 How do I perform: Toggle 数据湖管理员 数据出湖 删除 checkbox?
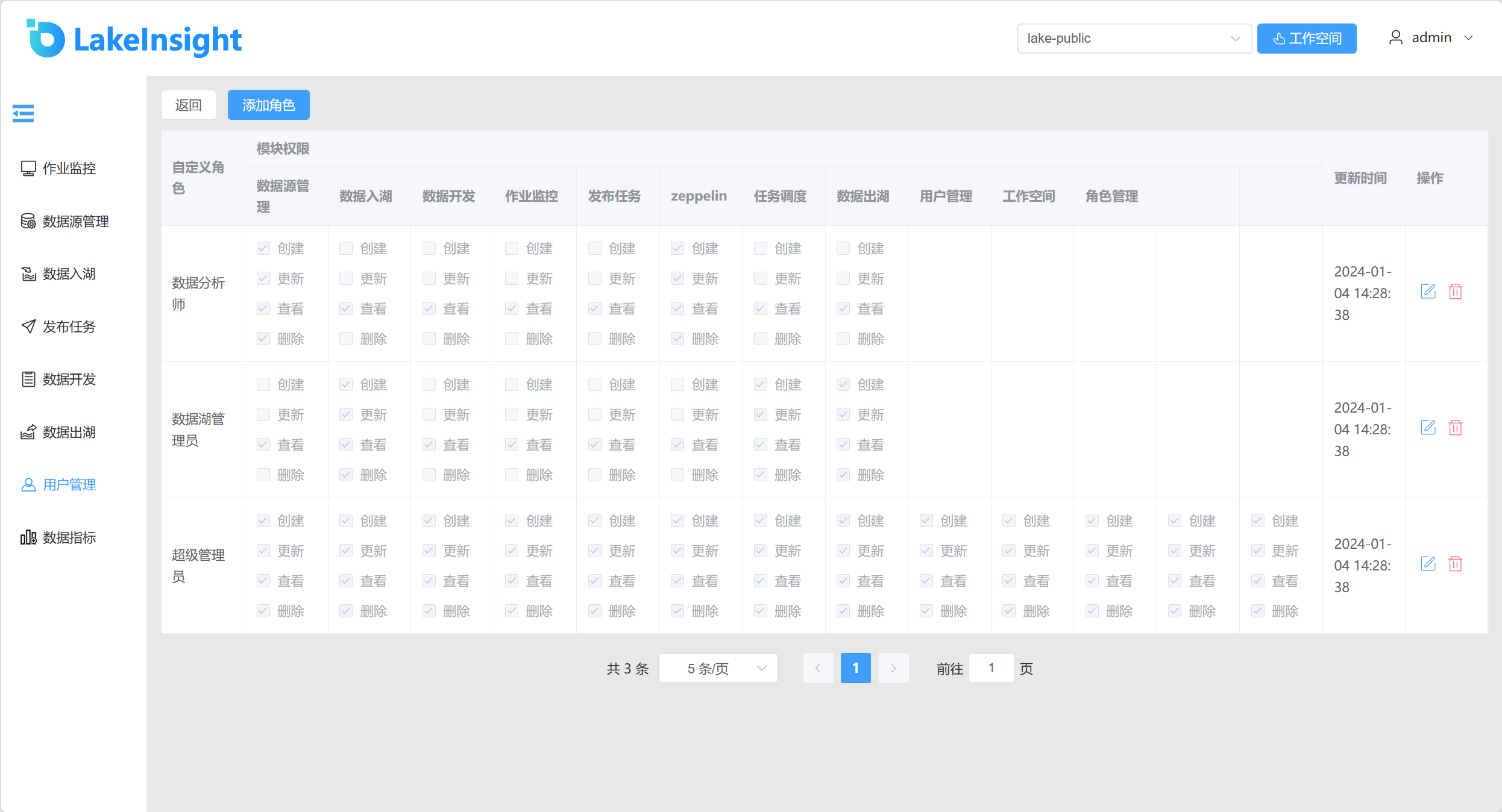tap(843, 475)
